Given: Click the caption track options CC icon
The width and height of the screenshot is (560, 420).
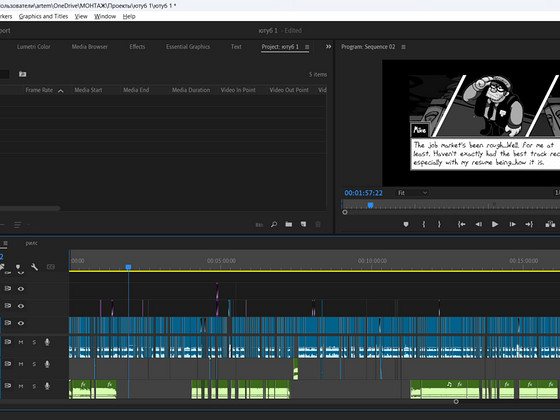Looking at the screenshot, I should coord(51,267).
